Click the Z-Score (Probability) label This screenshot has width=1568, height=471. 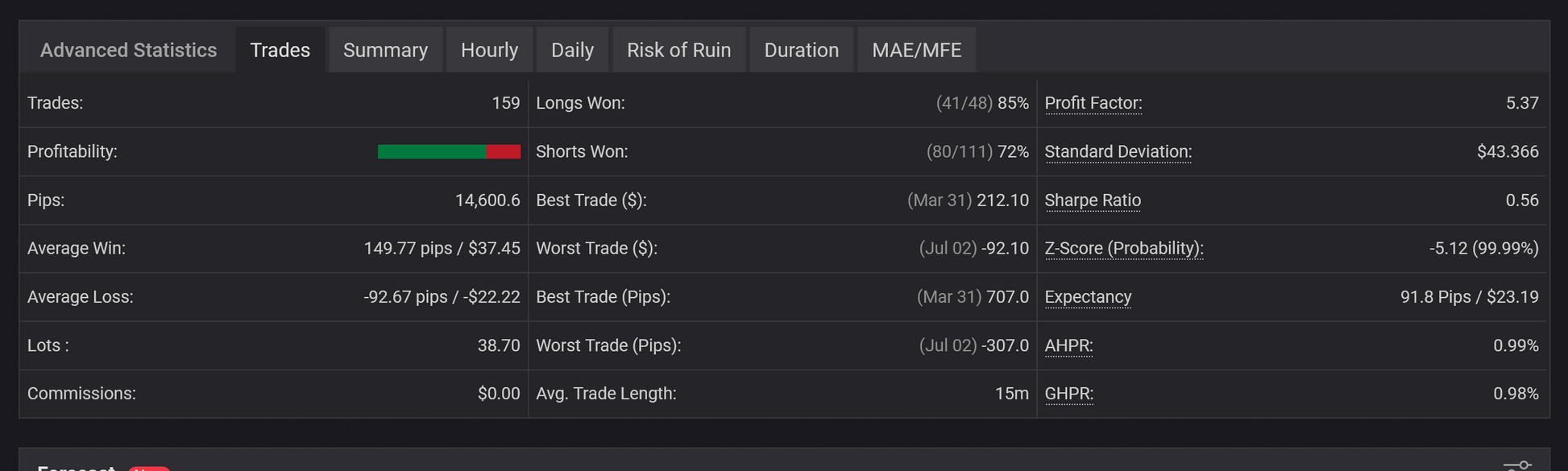click(1123, 248)
